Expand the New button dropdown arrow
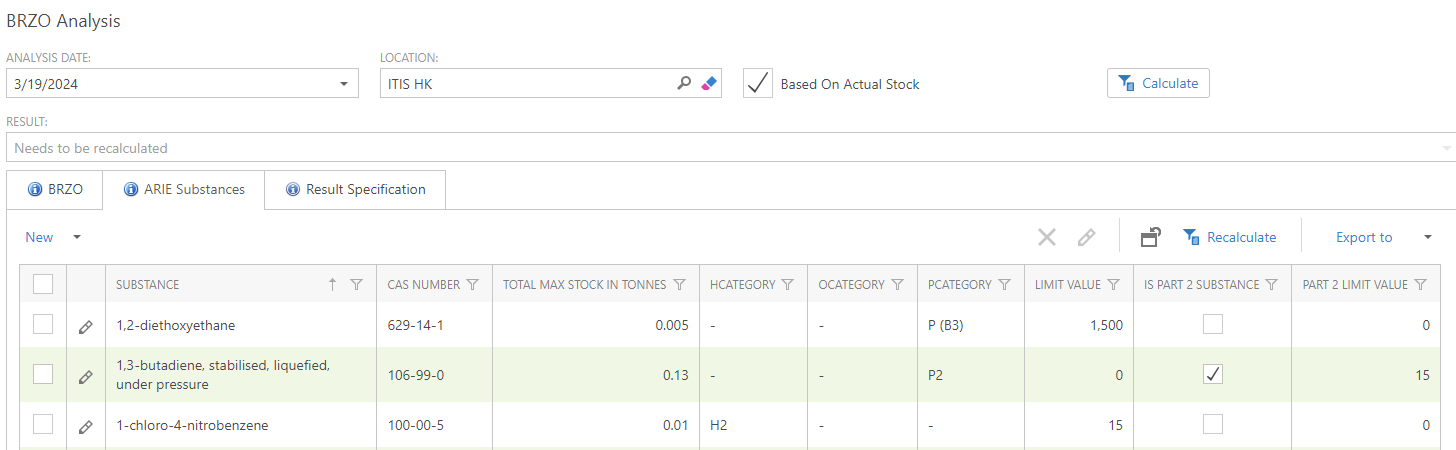Screen dimensions: 1456x450 click(x=77, y=237)
